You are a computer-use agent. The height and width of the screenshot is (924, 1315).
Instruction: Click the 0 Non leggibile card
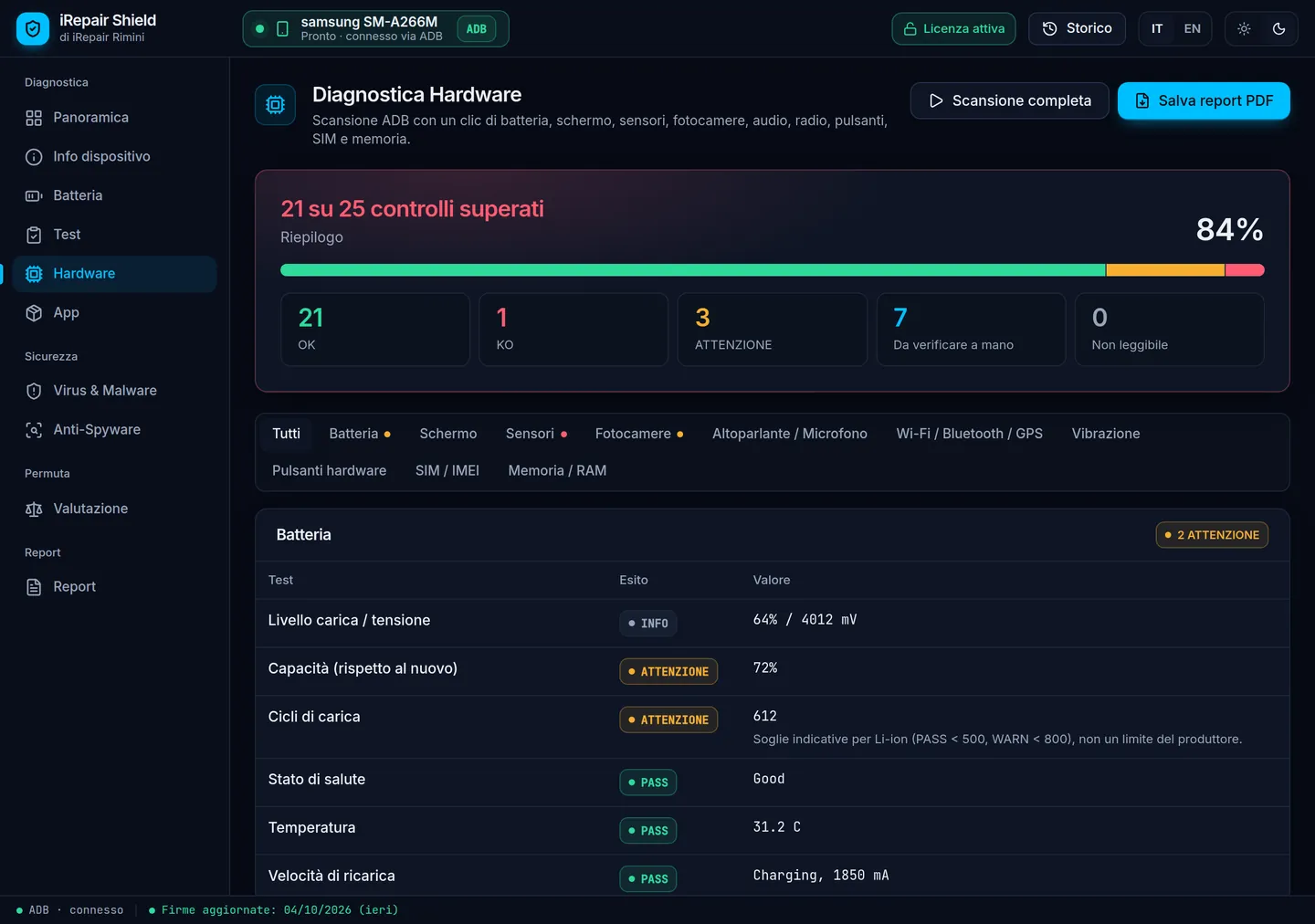[x=1170, y=330]
